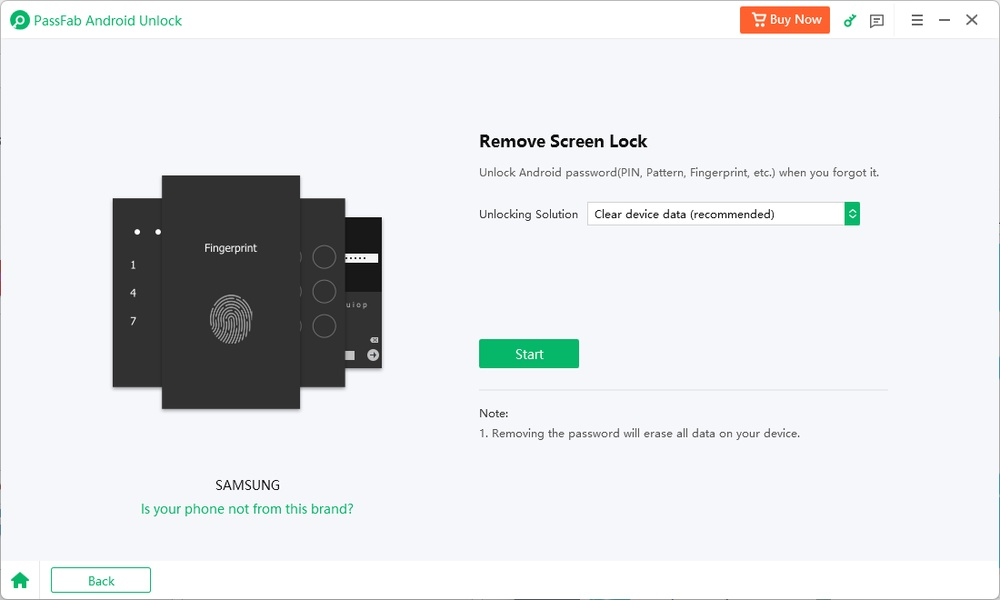The width and height of the screenshot is (1000, 600).
Task: Click the fingerprint image on the phone
Action: coord(230,319)
